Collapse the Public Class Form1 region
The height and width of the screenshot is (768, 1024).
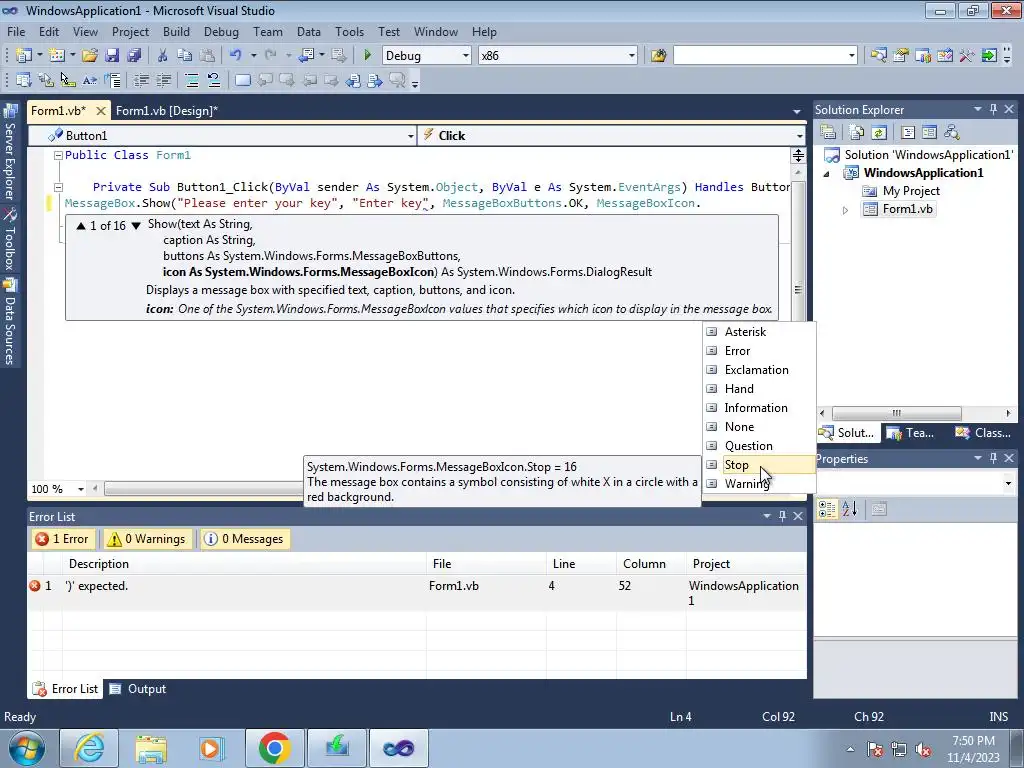(58, 155)
